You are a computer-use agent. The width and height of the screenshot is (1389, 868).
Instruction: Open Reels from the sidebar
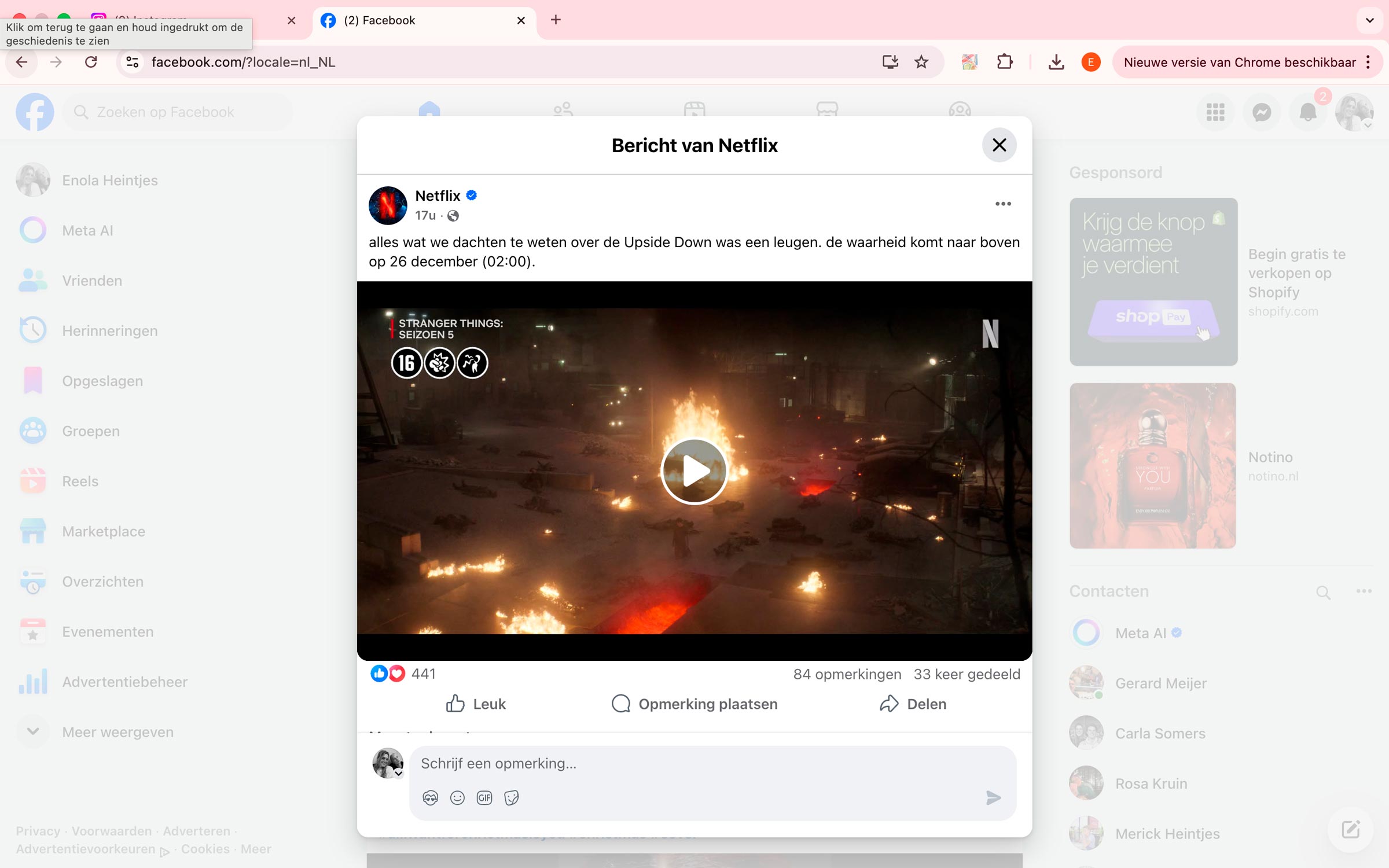coord(80,481)
